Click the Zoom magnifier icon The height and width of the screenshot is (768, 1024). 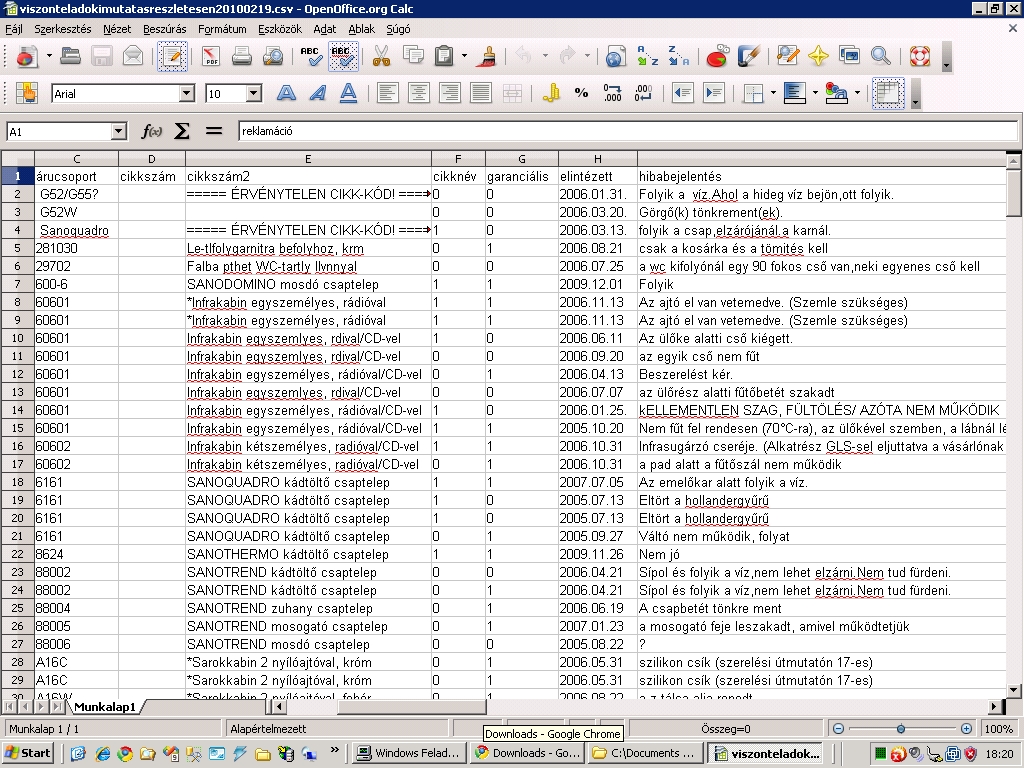click(881, 57)
